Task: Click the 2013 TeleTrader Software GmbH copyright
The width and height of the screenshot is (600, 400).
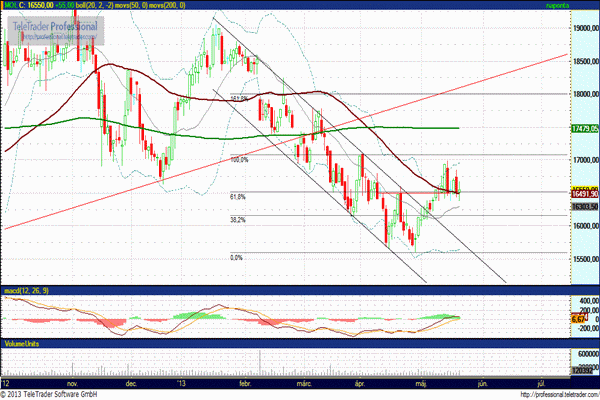Action: click(x=49, y=394)
